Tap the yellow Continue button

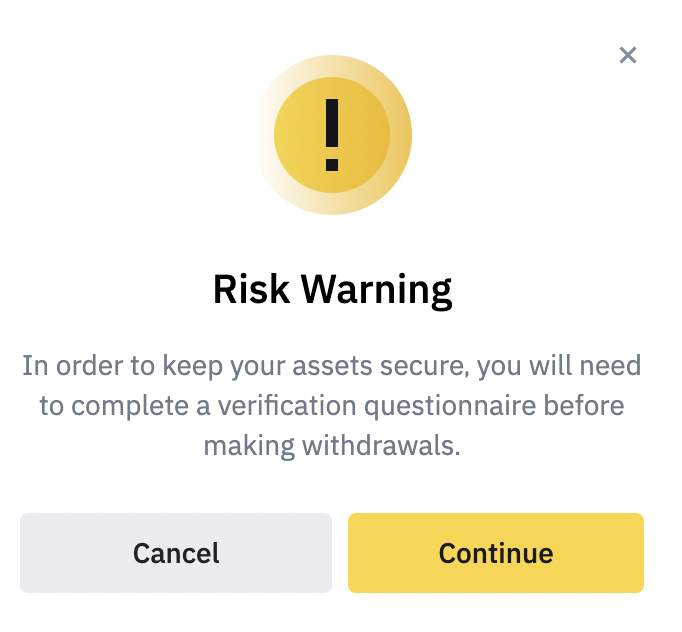coord(495,553)
